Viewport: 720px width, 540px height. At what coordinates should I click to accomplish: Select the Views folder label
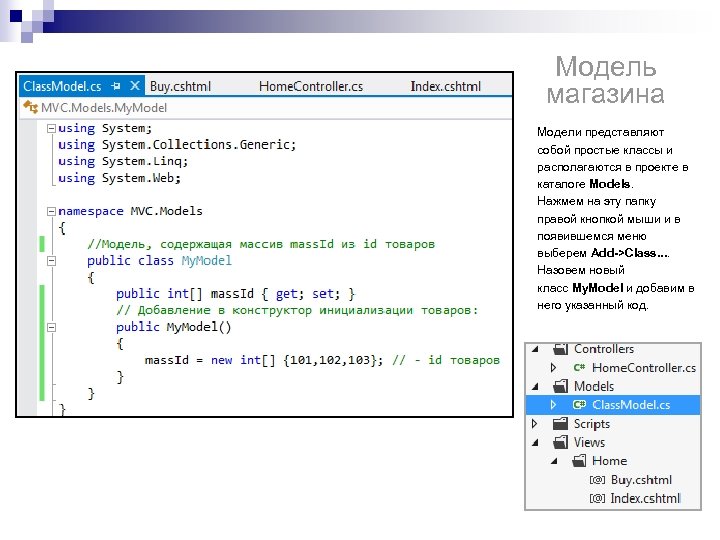pyautogui.click(x=589, y=442)
